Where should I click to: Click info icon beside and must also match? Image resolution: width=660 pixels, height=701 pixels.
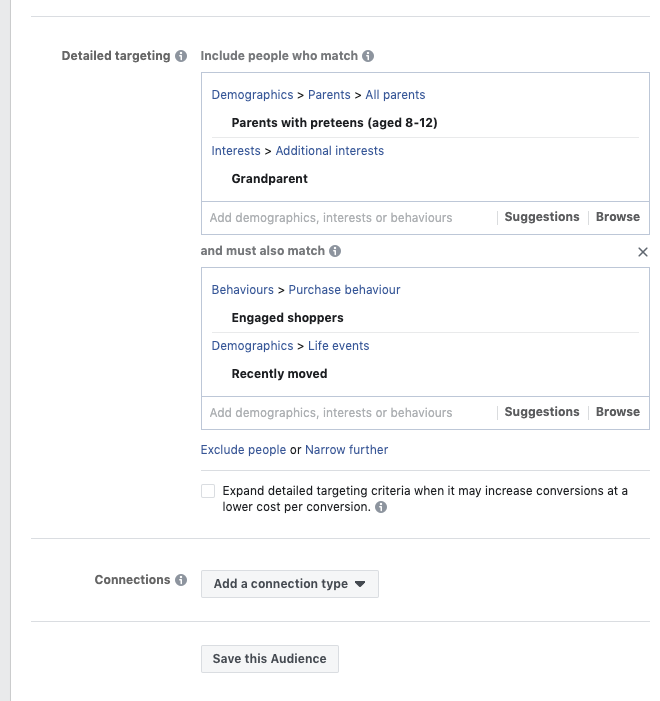click(335, 251)
